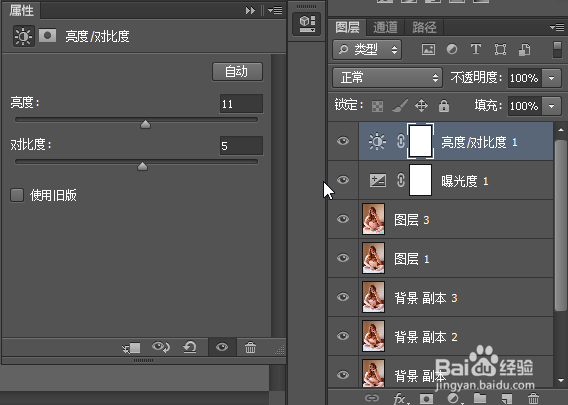Create new group folder icon
This screenshot has height=405, width=568.
pyautogui.click(x=480, y=398)
